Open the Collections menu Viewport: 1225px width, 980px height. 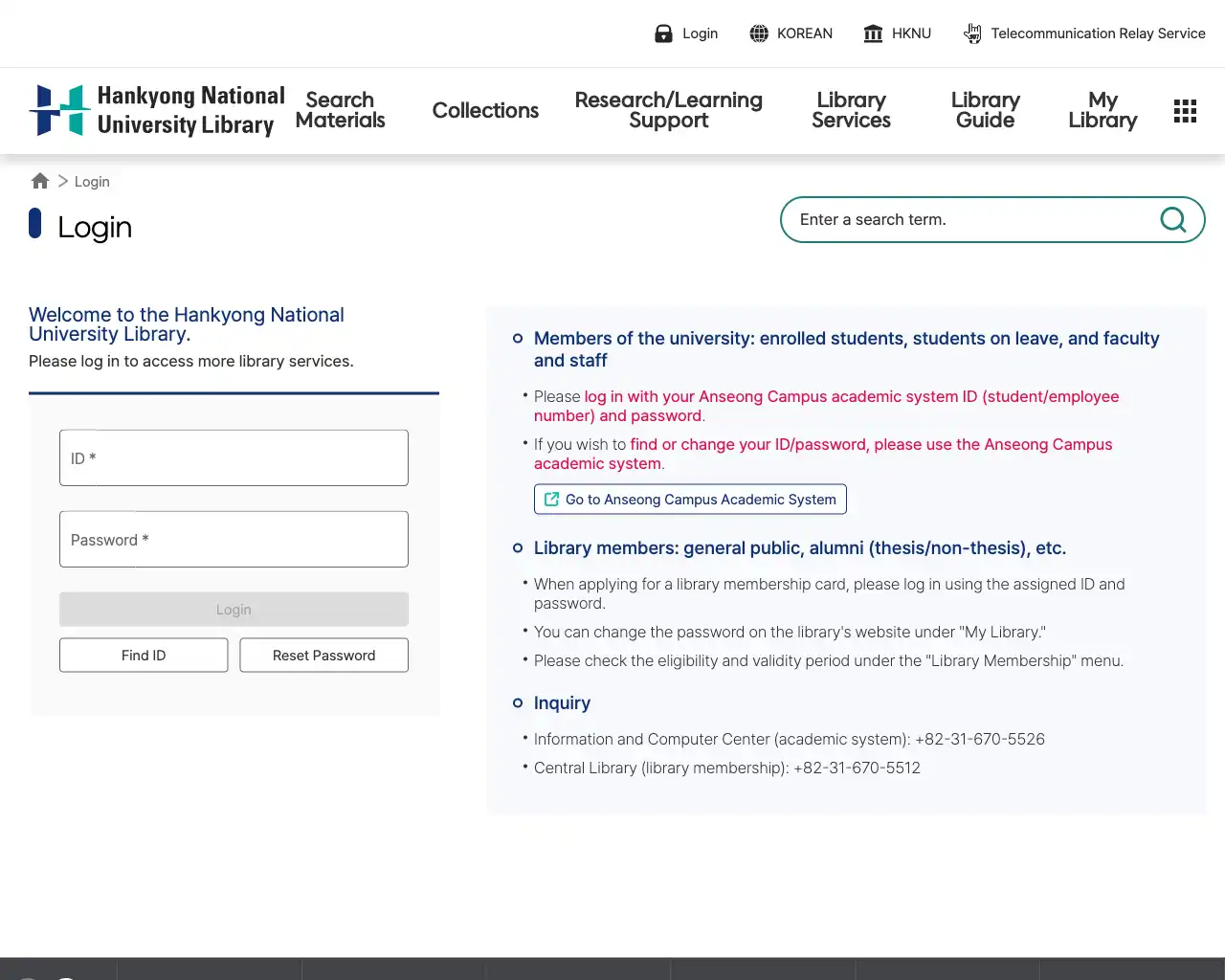point(485,110)
